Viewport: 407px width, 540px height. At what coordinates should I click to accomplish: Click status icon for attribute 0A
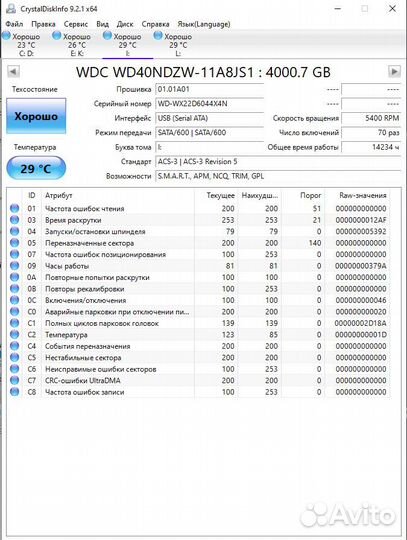pos(14,277)
